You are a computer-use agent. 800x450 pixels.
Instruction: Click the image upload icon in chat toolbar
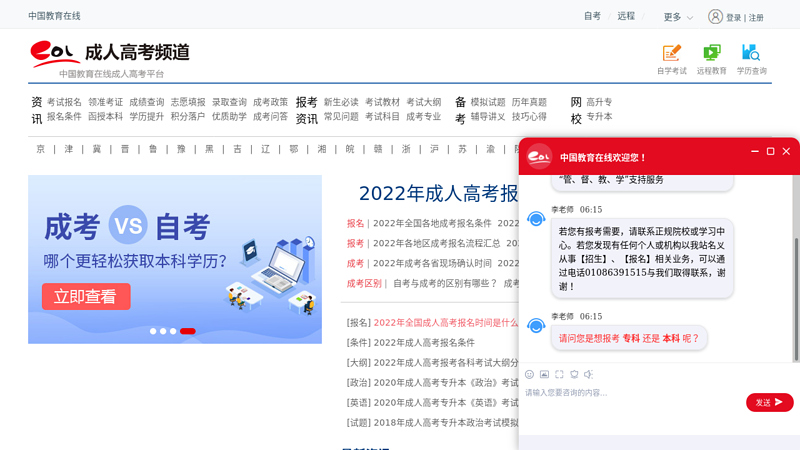click(544, 374)
